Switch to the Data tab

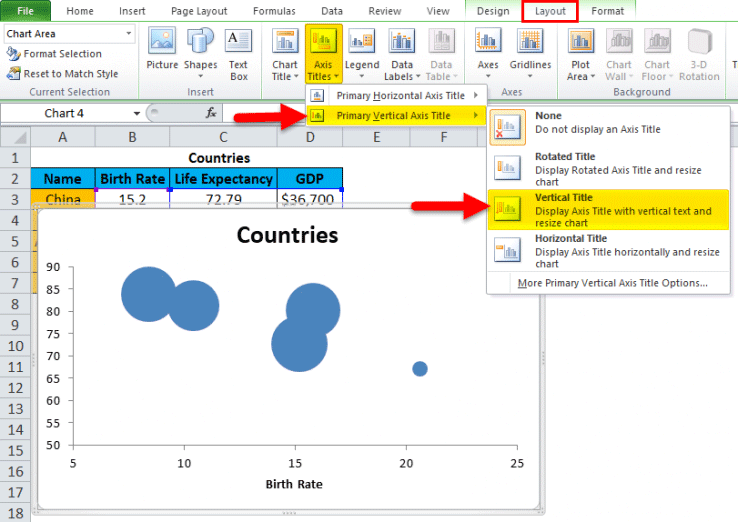pyautogui.click(x=331, y=11)
